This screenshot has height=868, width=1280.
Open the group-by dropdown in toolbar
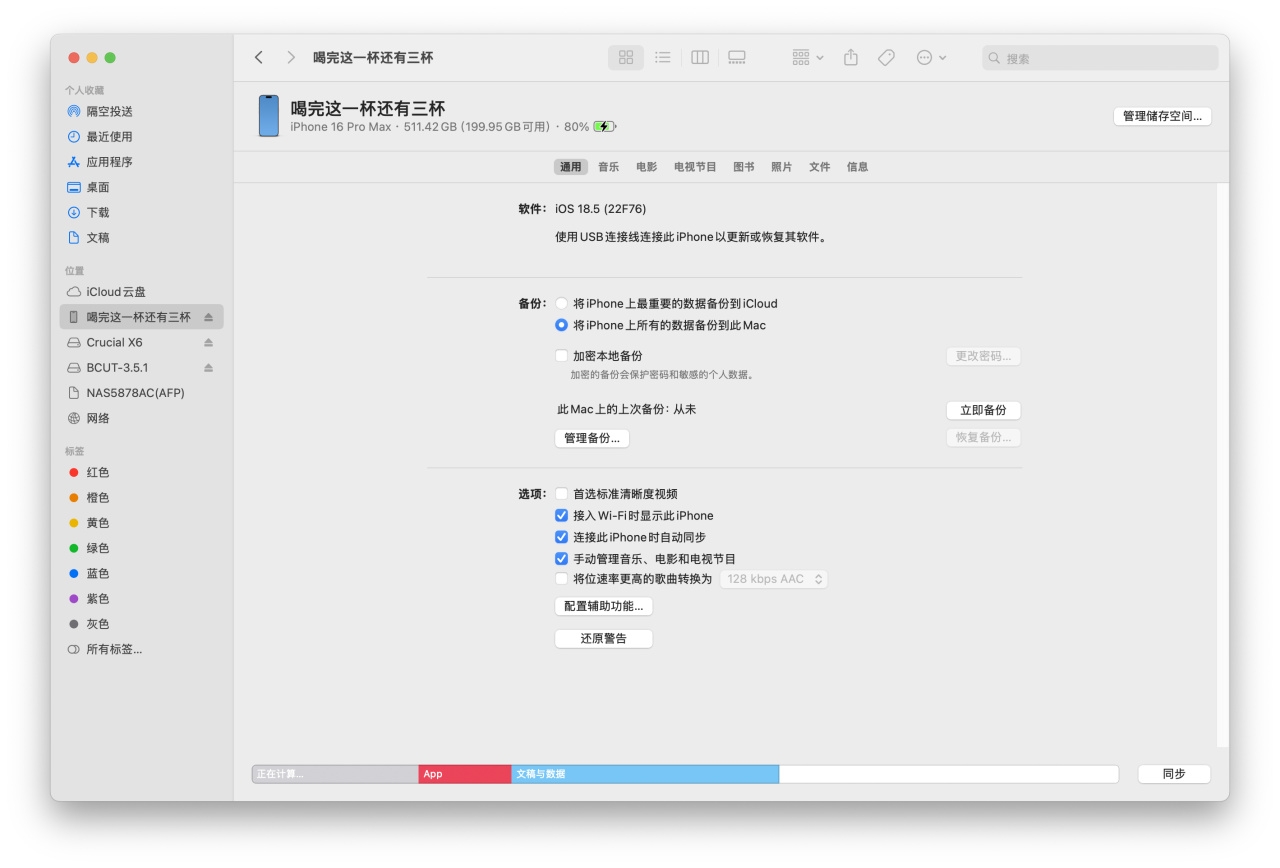tap(808, 58)
